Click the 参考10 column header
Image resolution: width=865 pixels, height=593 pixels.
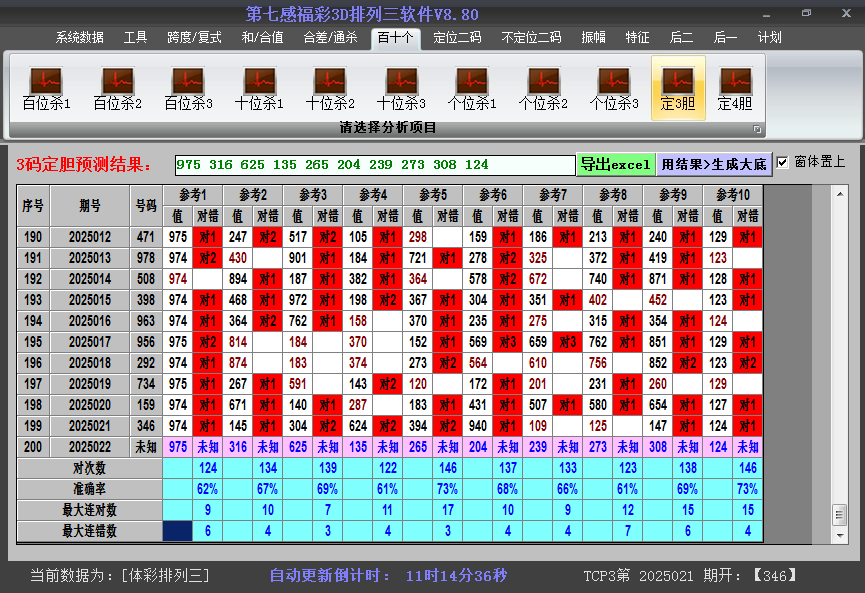pos(733,195)
